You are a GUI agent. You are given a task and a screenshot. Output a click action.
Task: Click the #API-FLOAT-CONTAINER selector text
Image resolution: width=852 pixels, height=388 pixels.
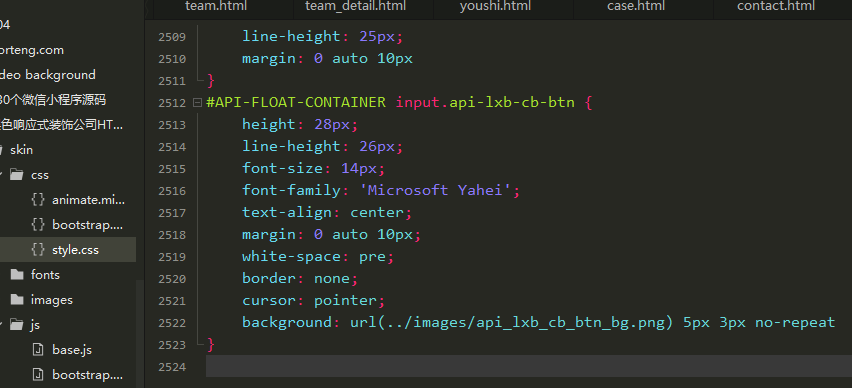click(x=296, y=102)
